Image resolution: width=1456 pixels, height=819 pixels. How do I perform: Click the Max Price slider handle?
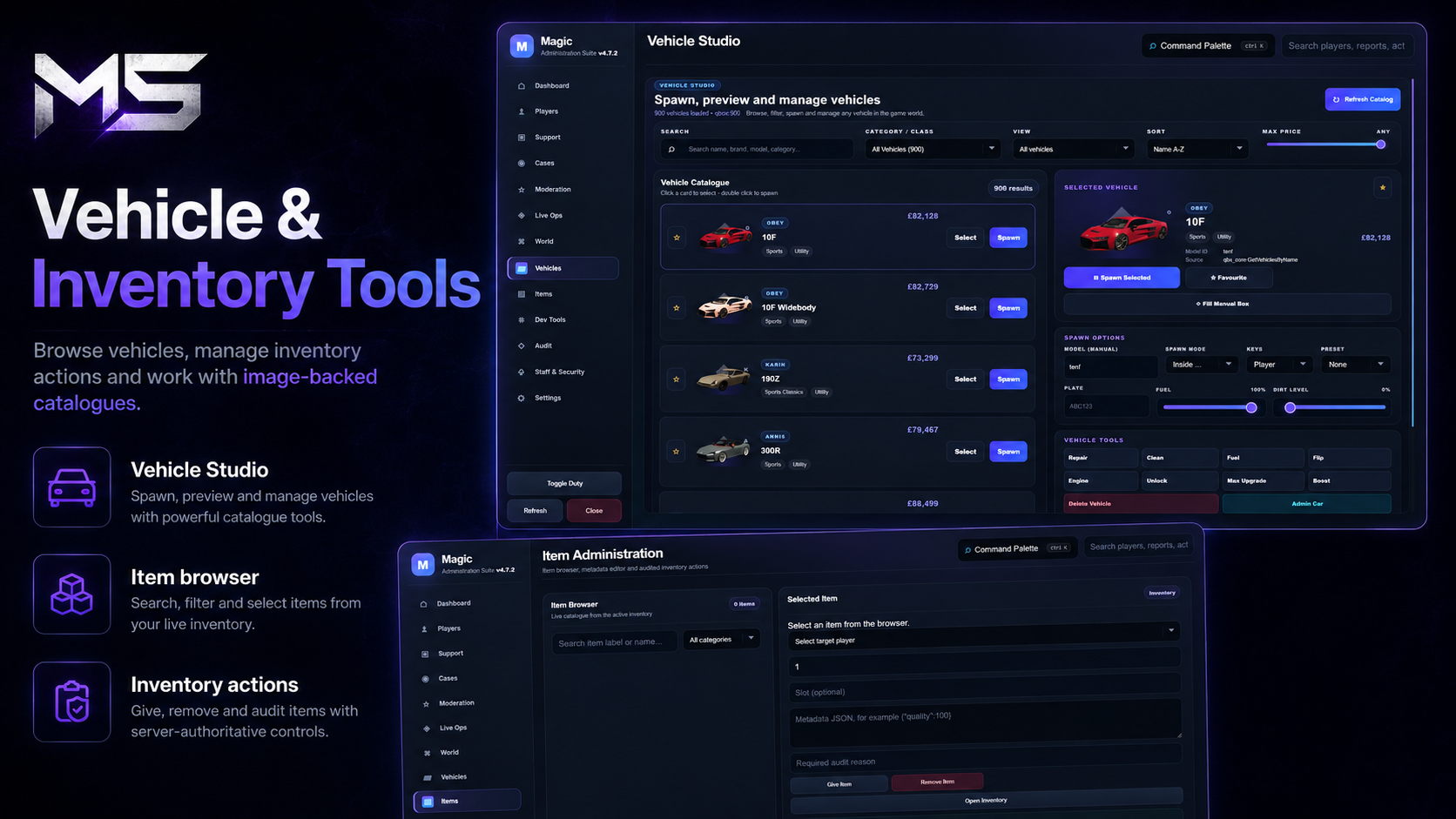click(x=1380, y=144)
